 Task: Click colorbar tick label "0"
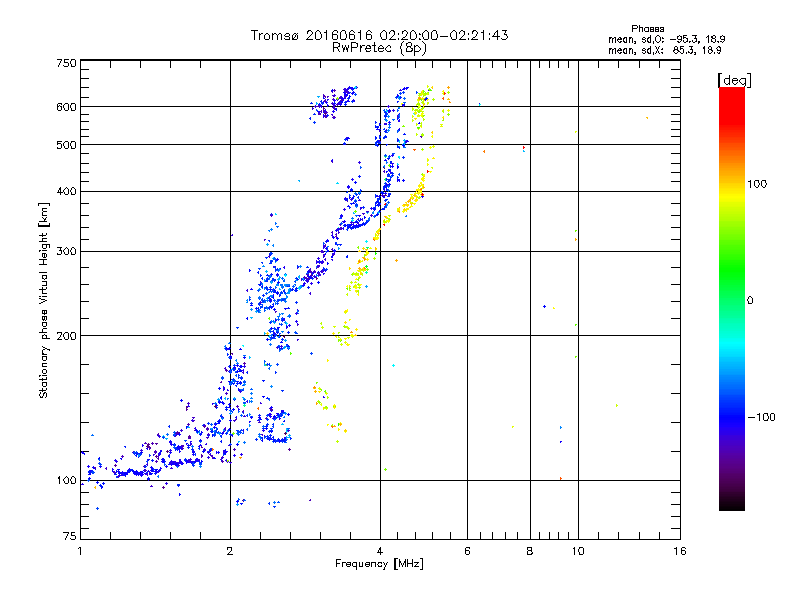(x=750, y=301)
